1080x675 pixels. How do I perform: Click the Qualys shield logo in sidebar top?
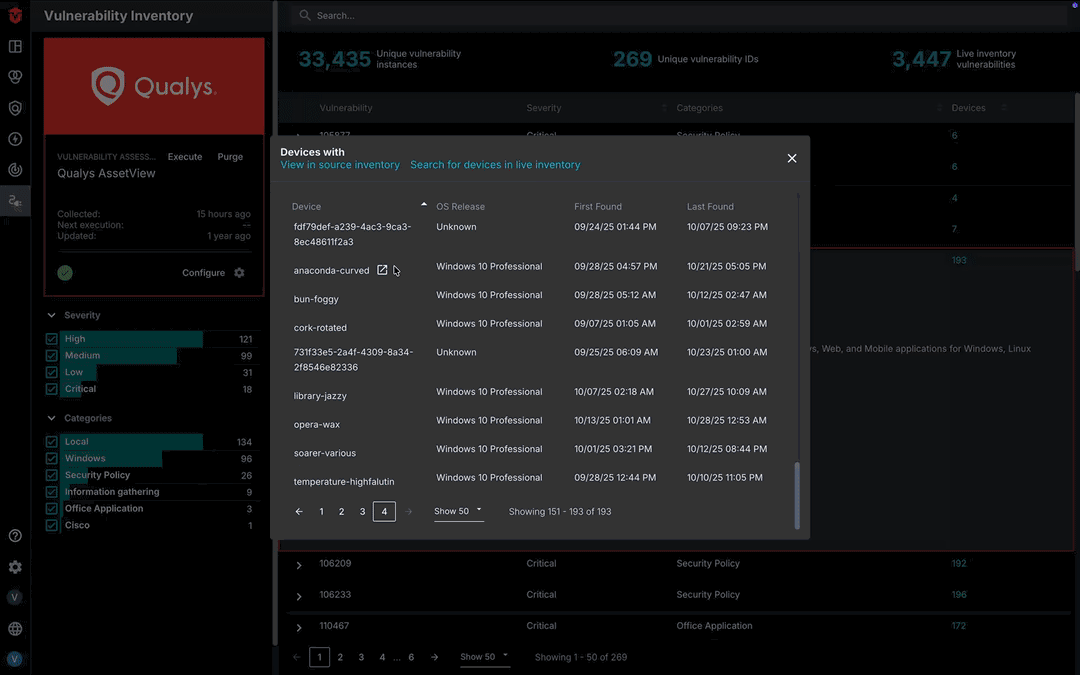pyautogui.click(x=15, y=15)
